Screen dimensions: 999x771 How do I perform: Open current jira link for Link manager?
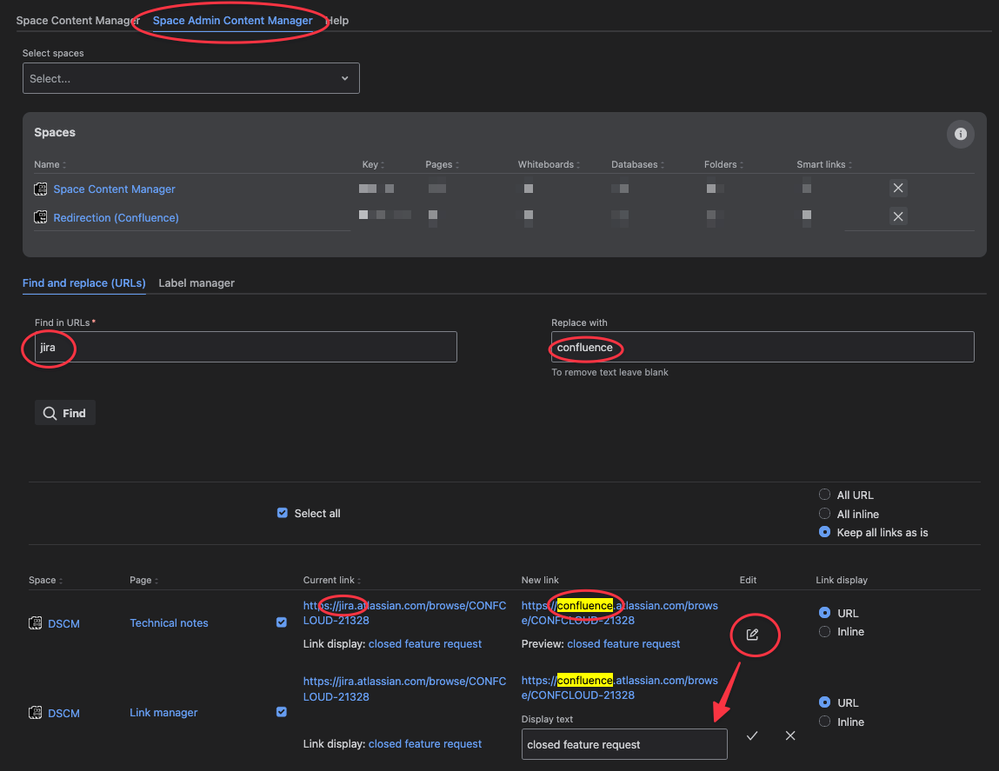[x=405, y=689]
